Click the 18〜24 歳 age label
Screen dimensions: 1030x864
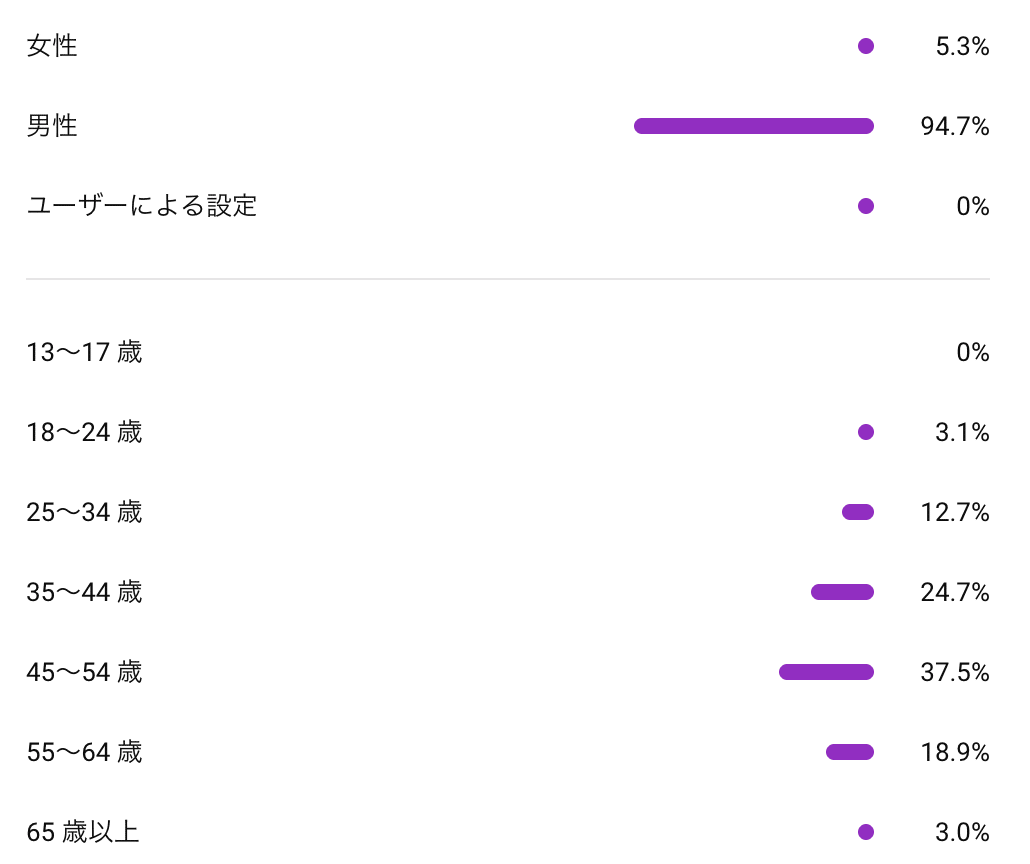click(x=84, y=433)
